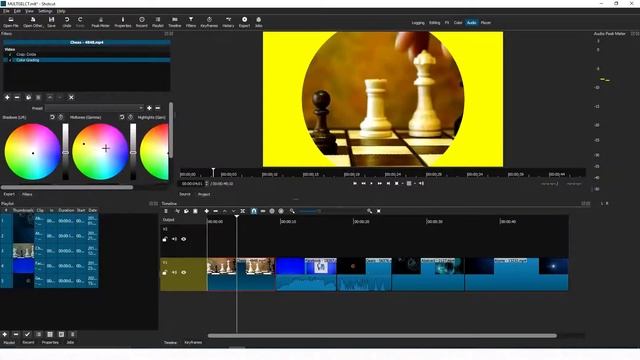640x360 pixels.
Task: Open the Help menu
Action: 61,11
